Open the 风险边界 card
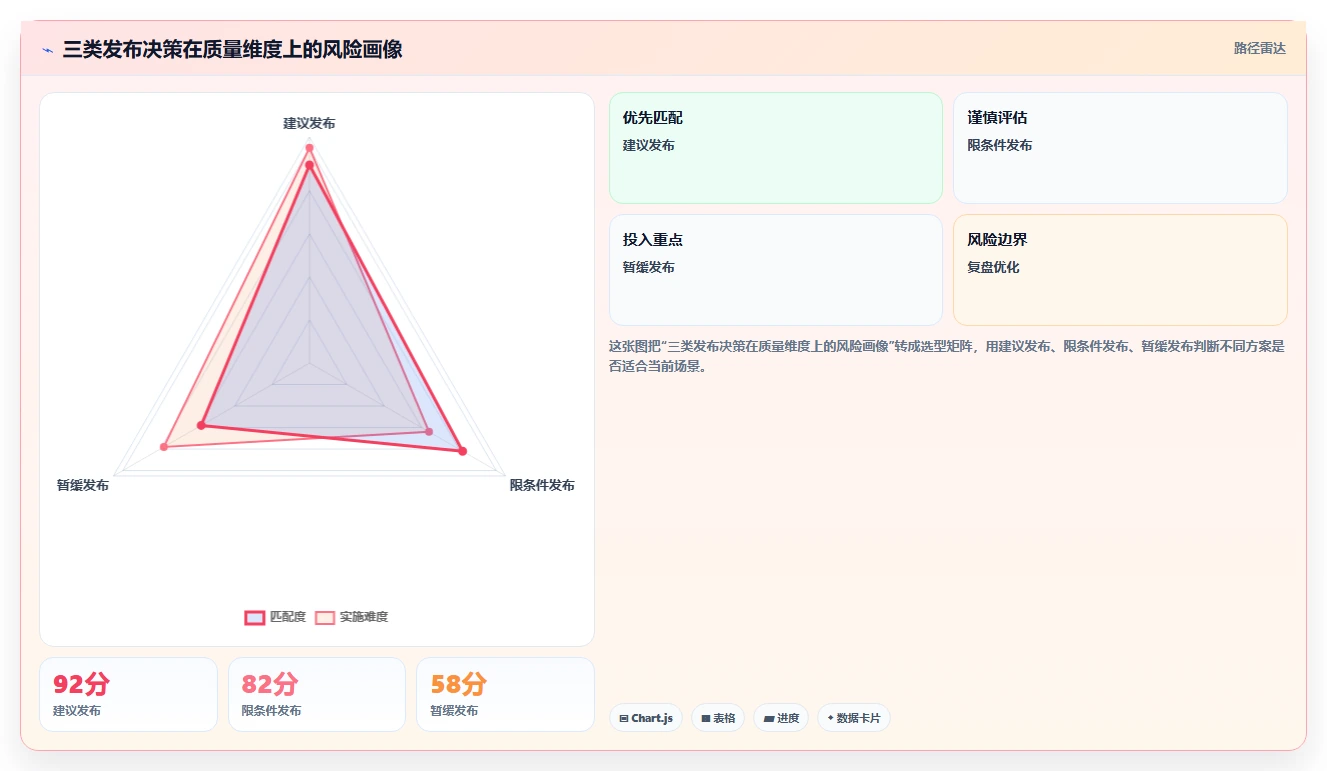Image resolution: width=1327 pixels, height=771 pixels. click(1120, 270)
